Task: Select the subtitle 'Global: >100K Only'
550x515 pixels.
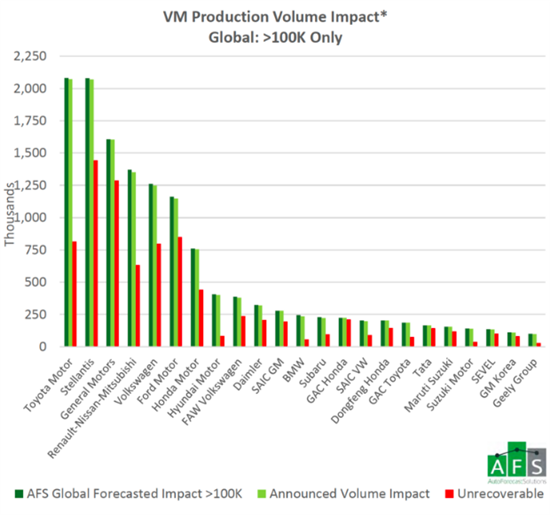Action: tap(275, 37)
